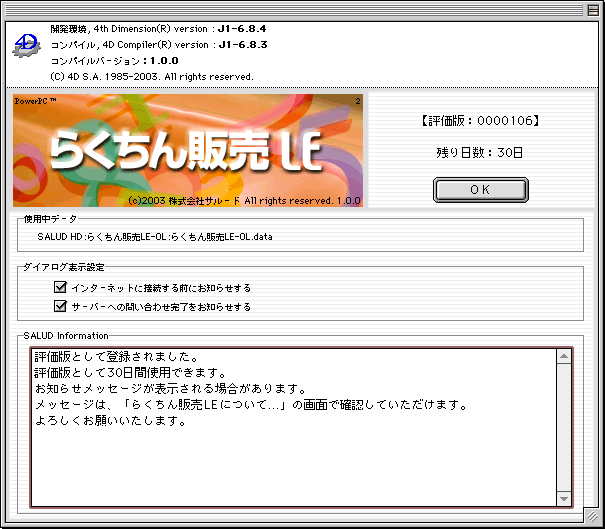Image resolution: width=605 pixels, height=529 pixels.
Task: Click the コンパイルバージョン：1.0.0 line
Action: [x=115, y=61]
